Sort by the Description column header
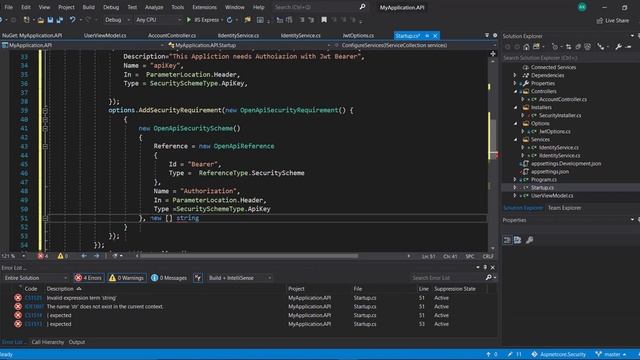The width and height of the screenshot is (640, 360). (x=60, y=289)
